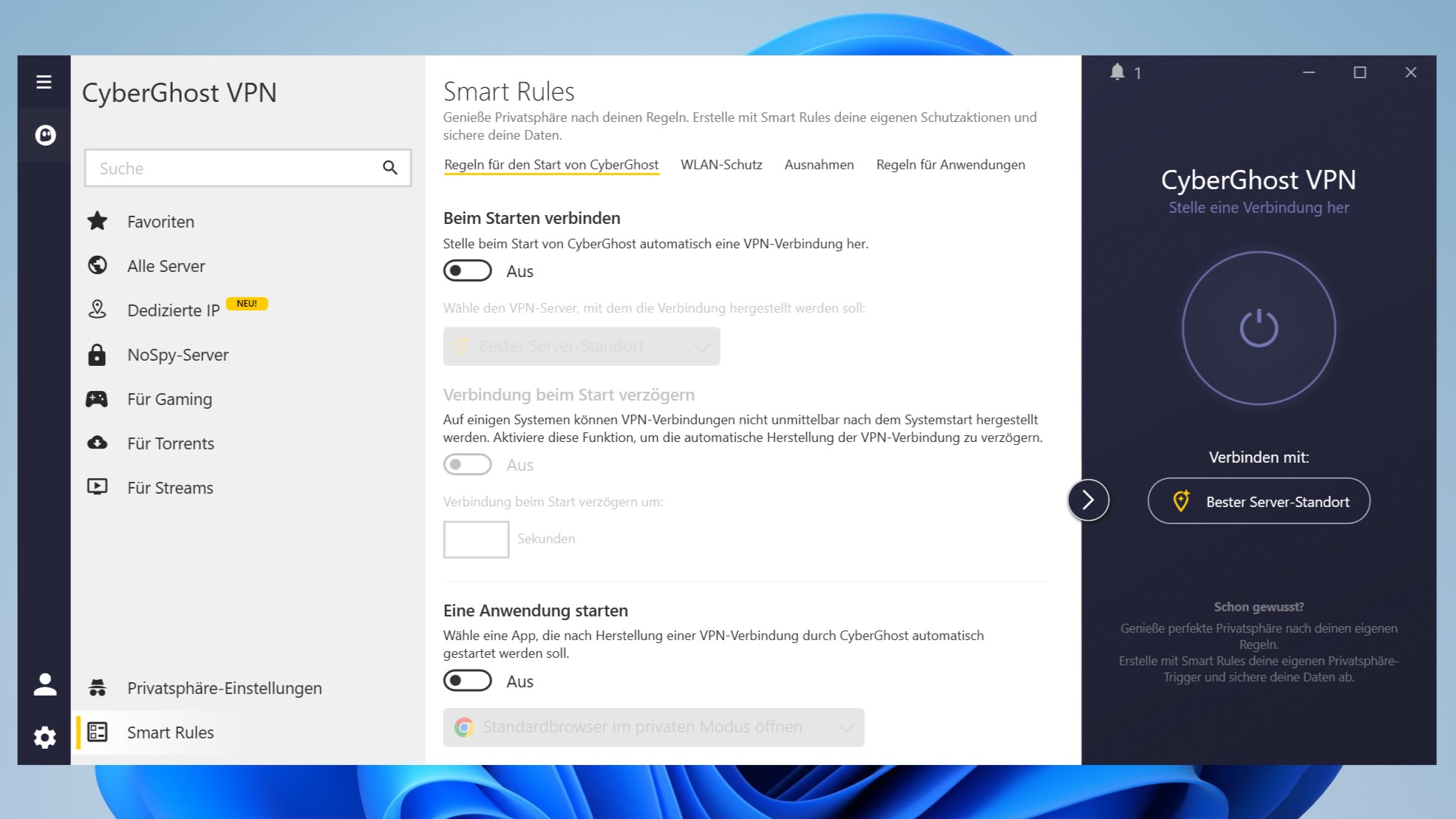Click the Privatsphäre incognito spy icon
Image resolution: width=1456 pixels, height=819 pixels.
tap(98, 688)
